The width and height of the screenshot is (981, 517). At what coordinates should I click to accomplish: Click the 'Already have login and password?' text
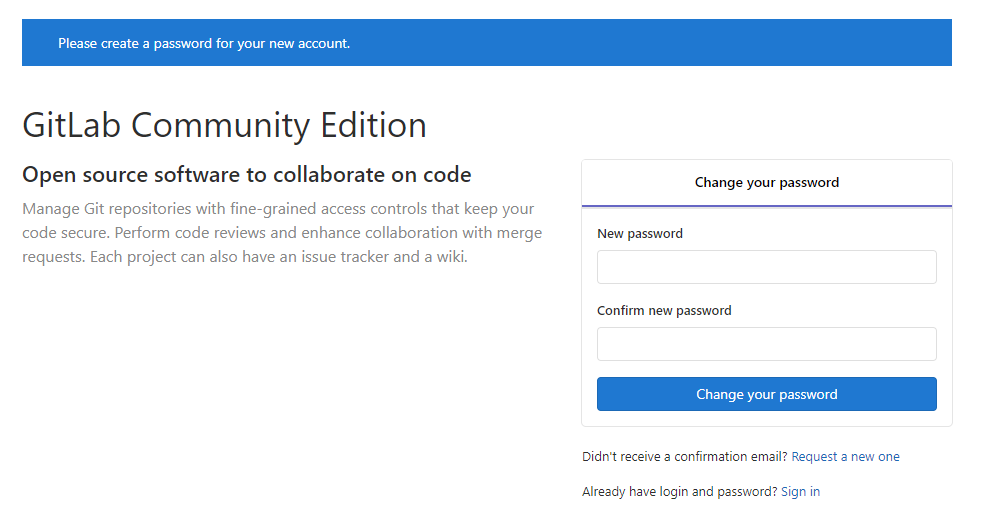point(679,492)
